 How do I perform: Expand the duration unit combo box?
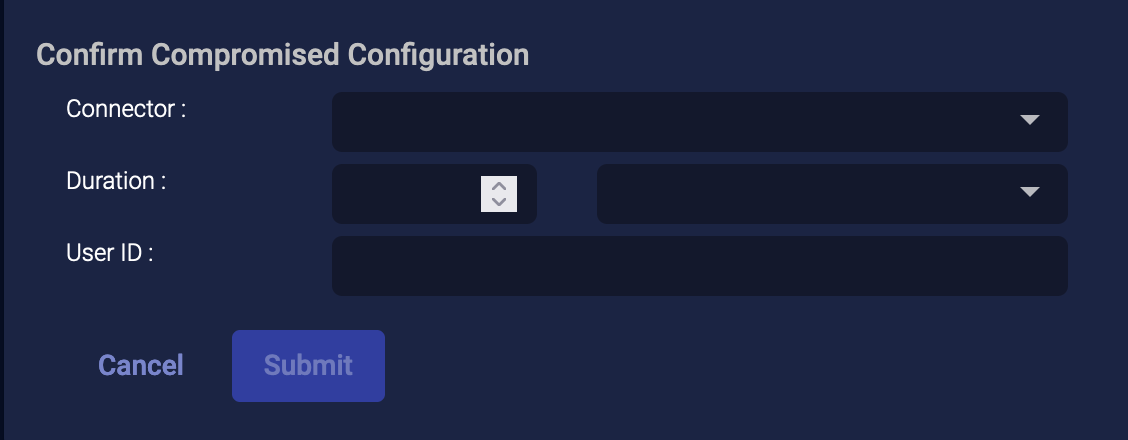coord(831,193)
